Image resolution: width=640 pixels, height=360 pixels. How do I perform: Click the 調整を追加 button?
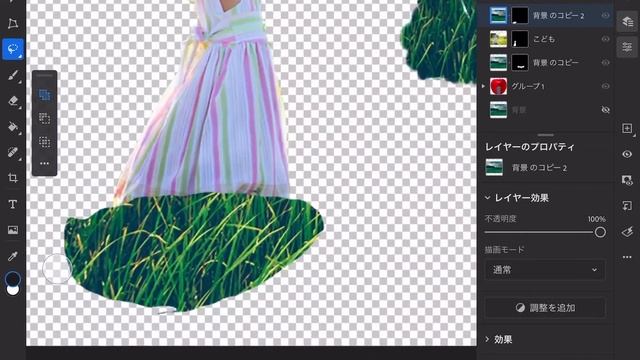pos(545,308)
